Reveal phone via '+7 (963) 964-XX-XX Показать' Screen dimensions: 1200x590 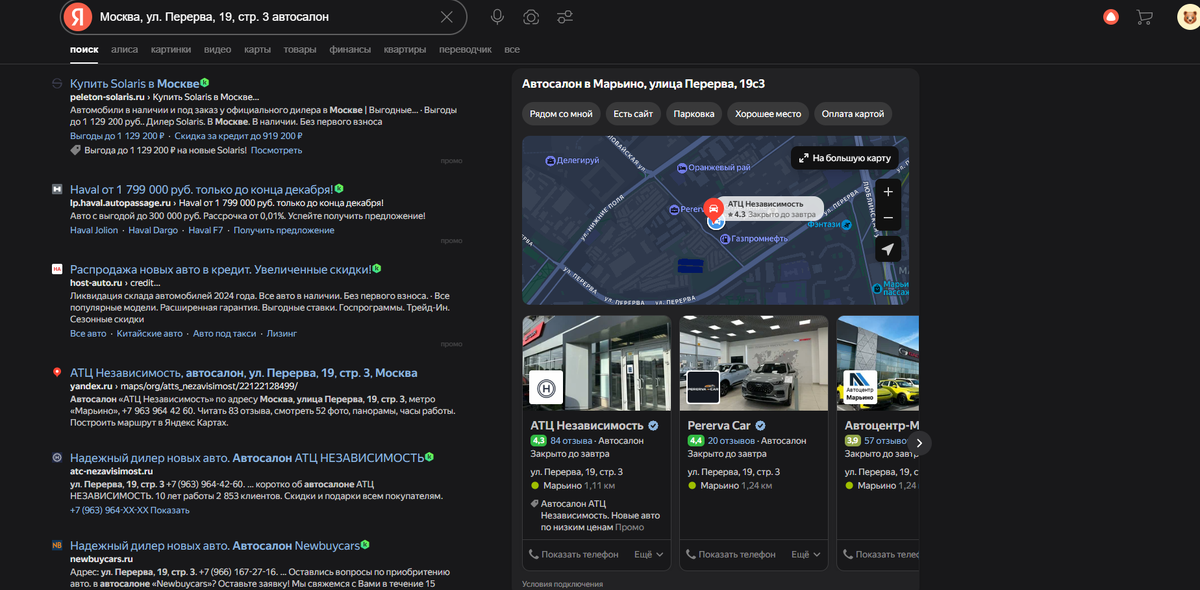129,510
